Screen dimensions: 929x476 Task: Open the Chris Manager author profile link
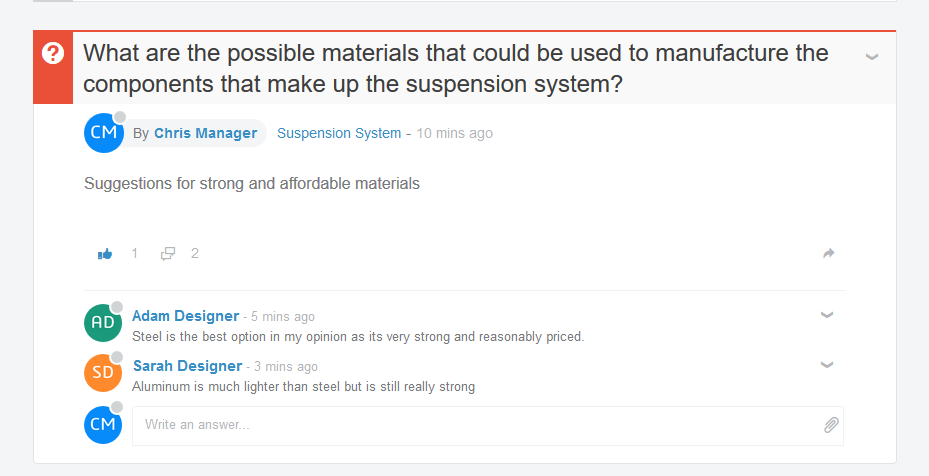(205, 133)
